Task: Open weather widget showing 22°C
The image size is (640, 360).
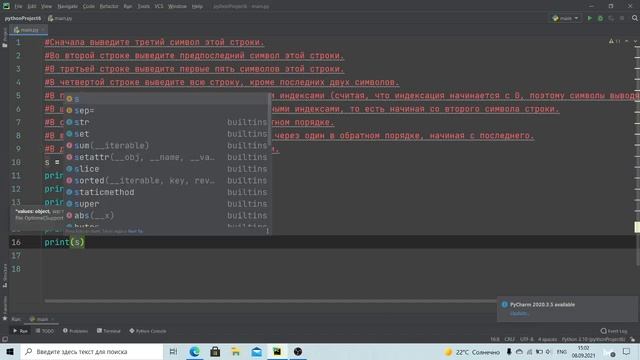Action: click(472, 352)
